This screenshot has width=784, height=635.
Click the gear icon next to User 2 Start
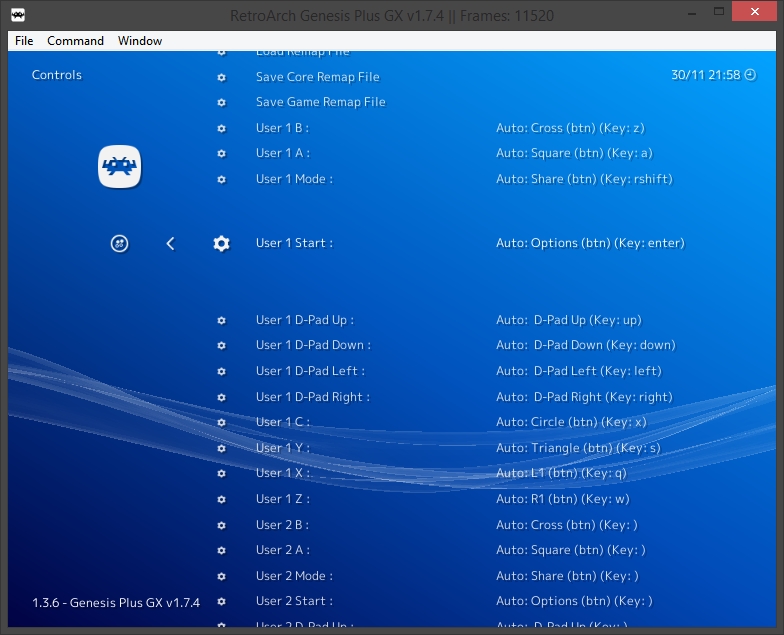coord(222,602)
